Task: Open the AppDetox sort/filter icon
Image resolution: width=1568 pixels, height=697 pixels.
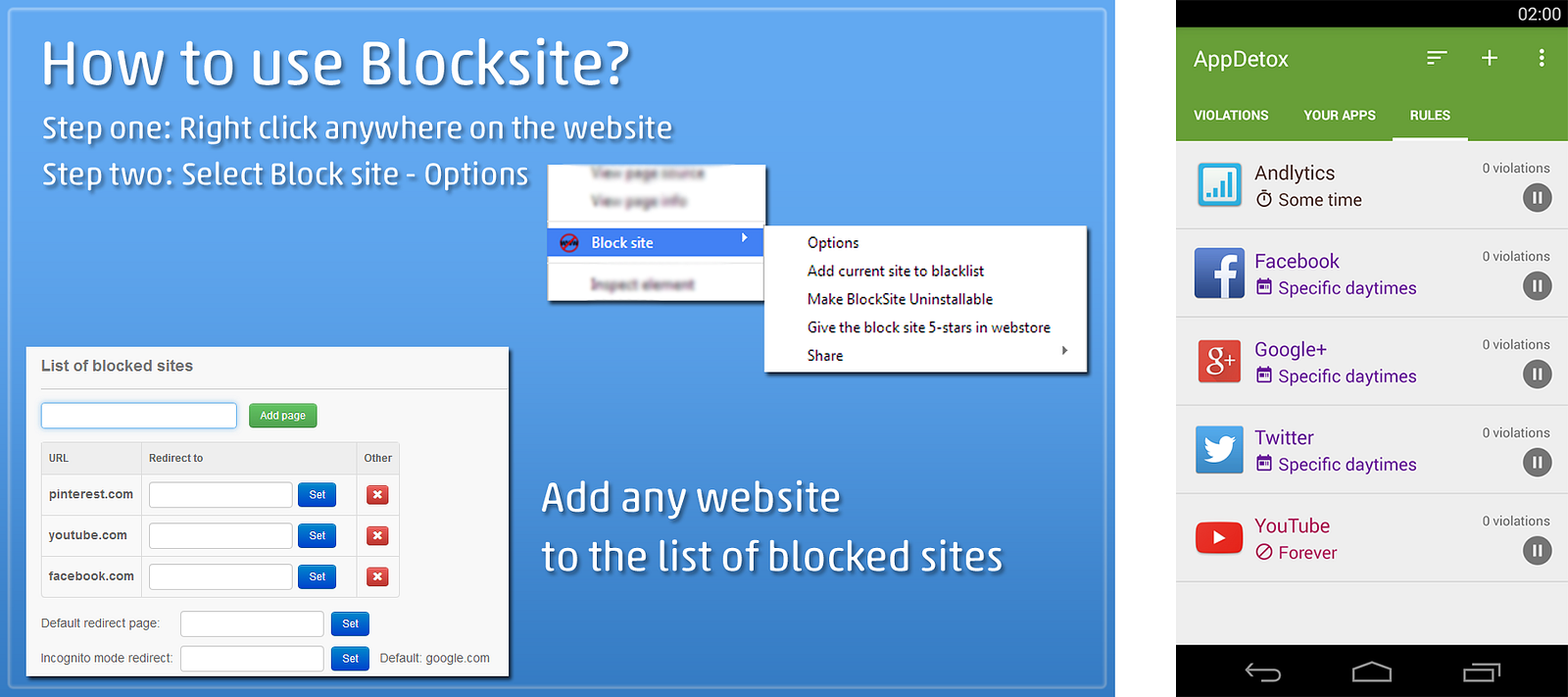Action: pos(1437,58)
